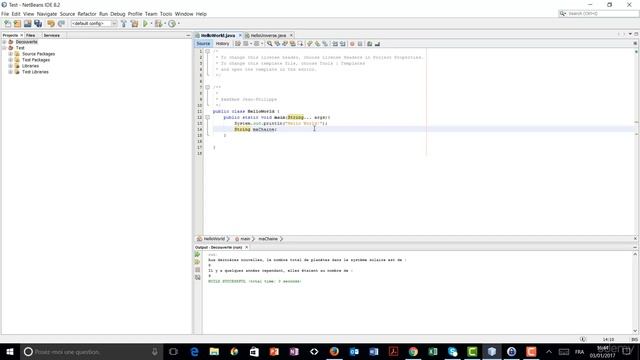Open the Run Project dropdown arrow

(151, 24)
